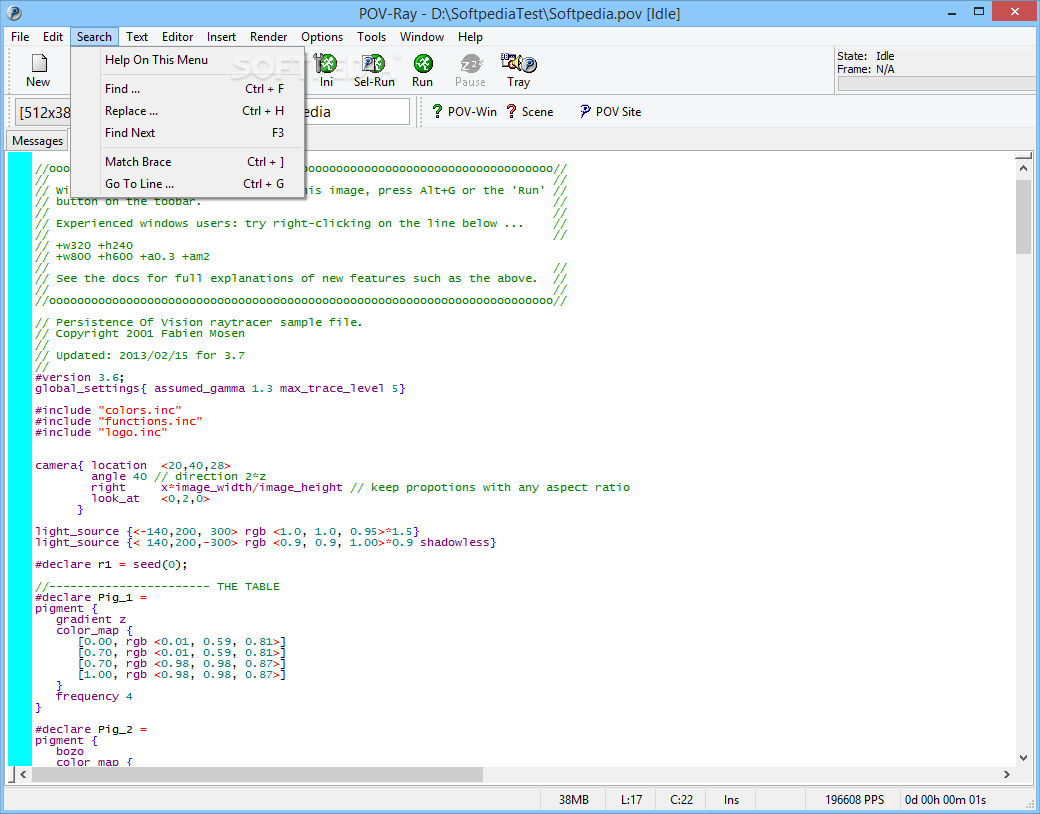Choose Go To Line... menu entry
The height and width of the screenshot is (814, 1040).
[x=188, y=184]
